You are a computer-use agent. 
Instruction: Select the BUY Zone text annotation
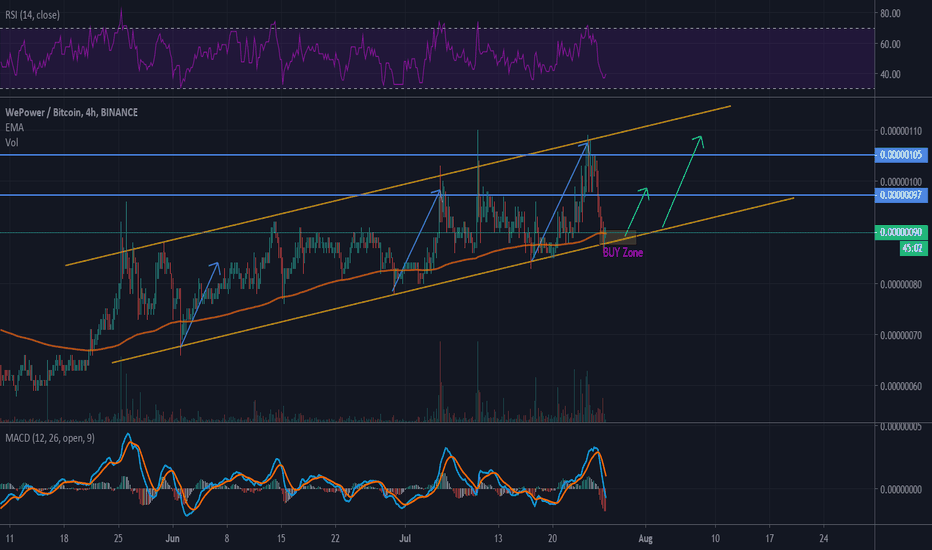coord(623,253)
